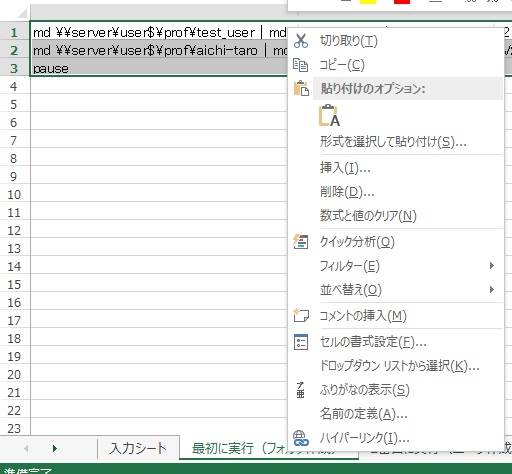Click the hyperlink globe icon
The width and height of the screenshot is (512, 474).
point(301,438)
